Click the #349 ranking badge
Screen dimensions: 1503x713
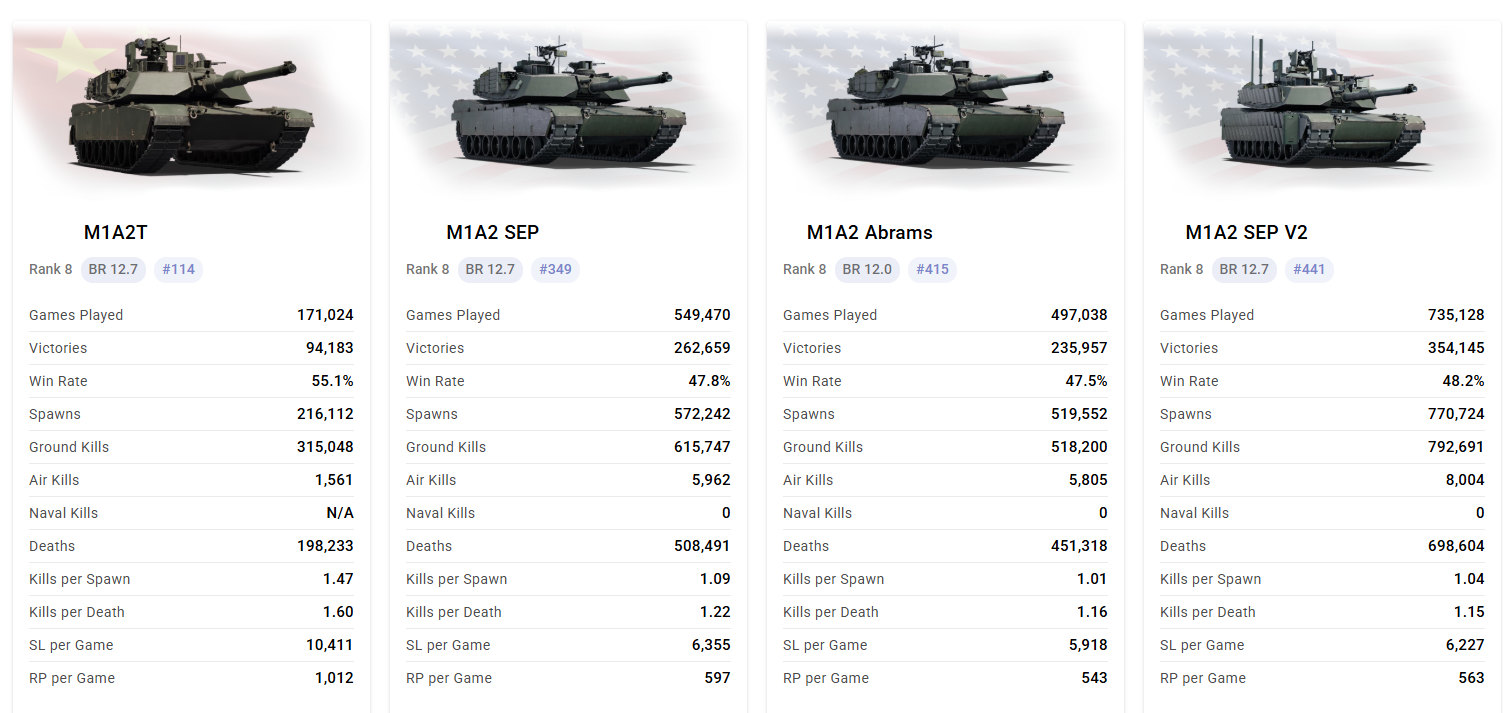[555, 269]
